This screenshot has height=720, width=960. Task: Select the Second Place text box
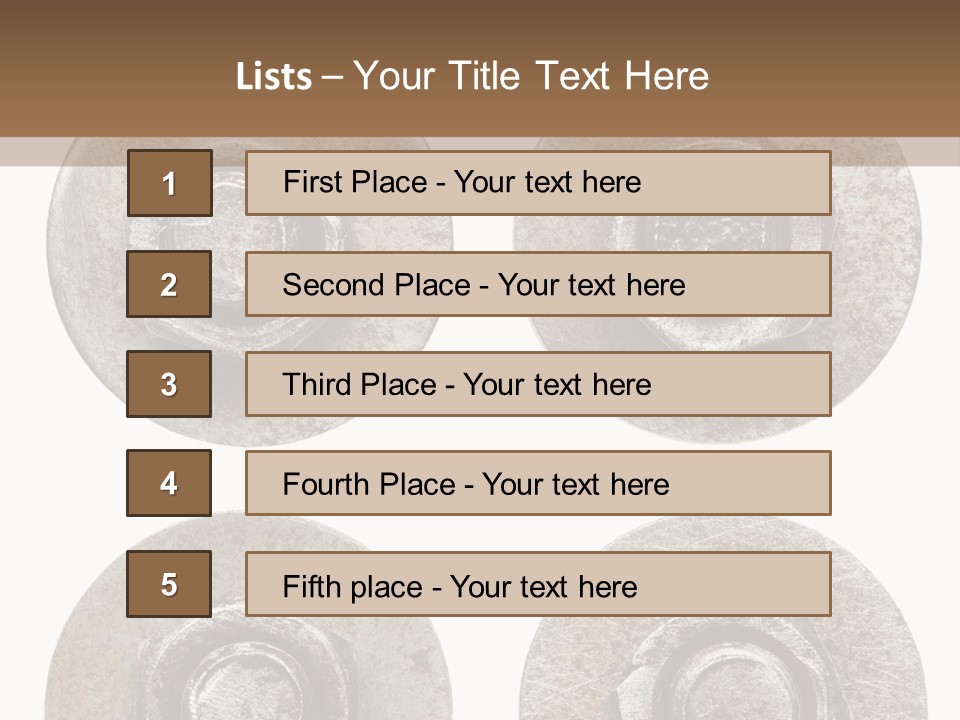[x=538, y=284]
